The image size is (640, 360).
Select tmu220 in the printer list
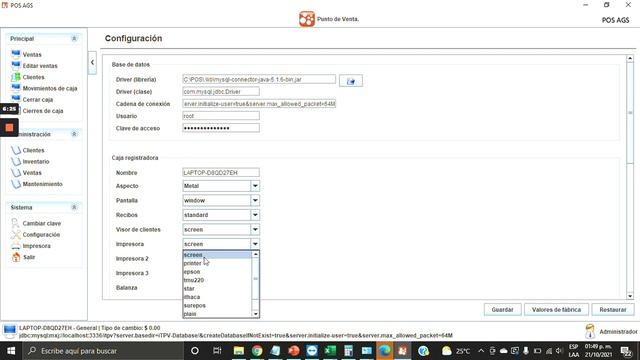point(217,280)
